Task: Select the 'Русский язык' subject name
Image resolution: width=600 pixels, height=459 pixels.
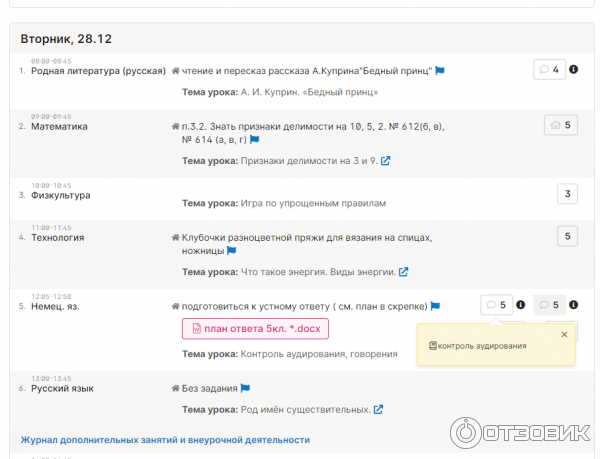Action: click(61, 388)
